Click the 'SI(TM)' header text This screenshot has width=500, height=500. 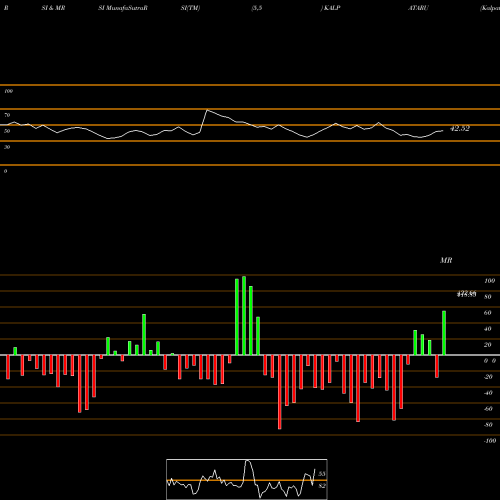[x=190, y=8]
